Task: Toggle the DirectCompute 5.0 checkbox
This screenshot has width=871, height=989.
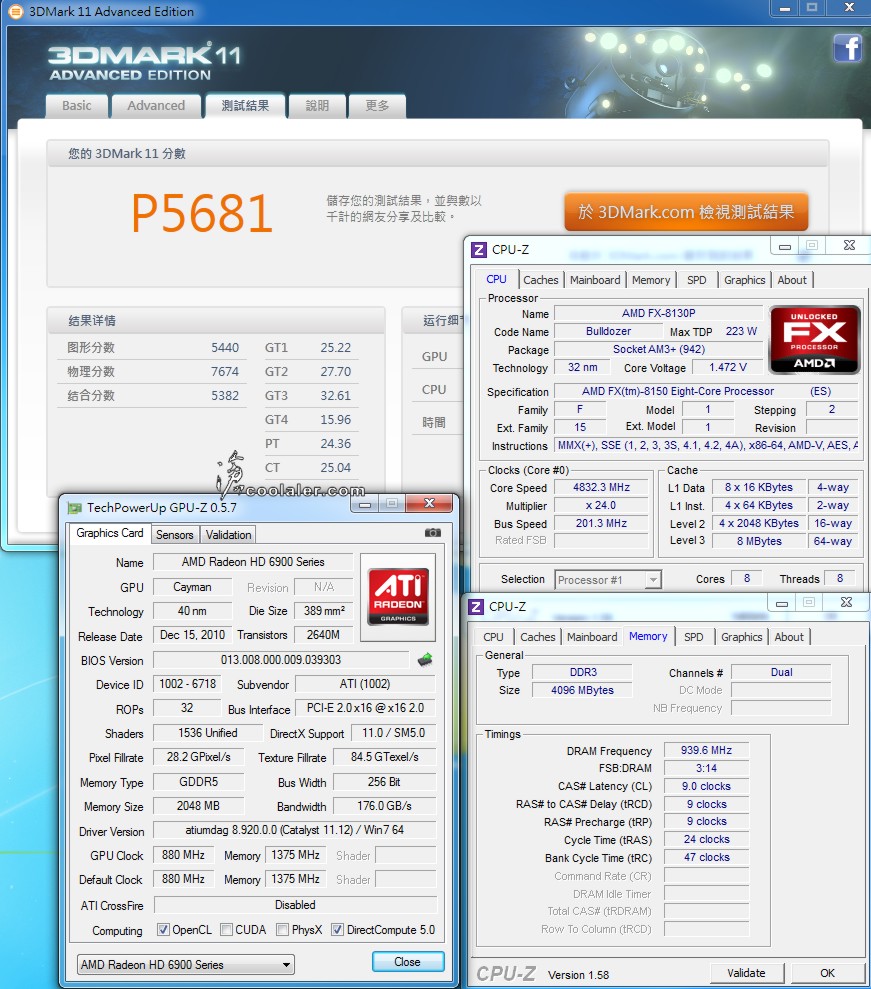Action: 337,930
